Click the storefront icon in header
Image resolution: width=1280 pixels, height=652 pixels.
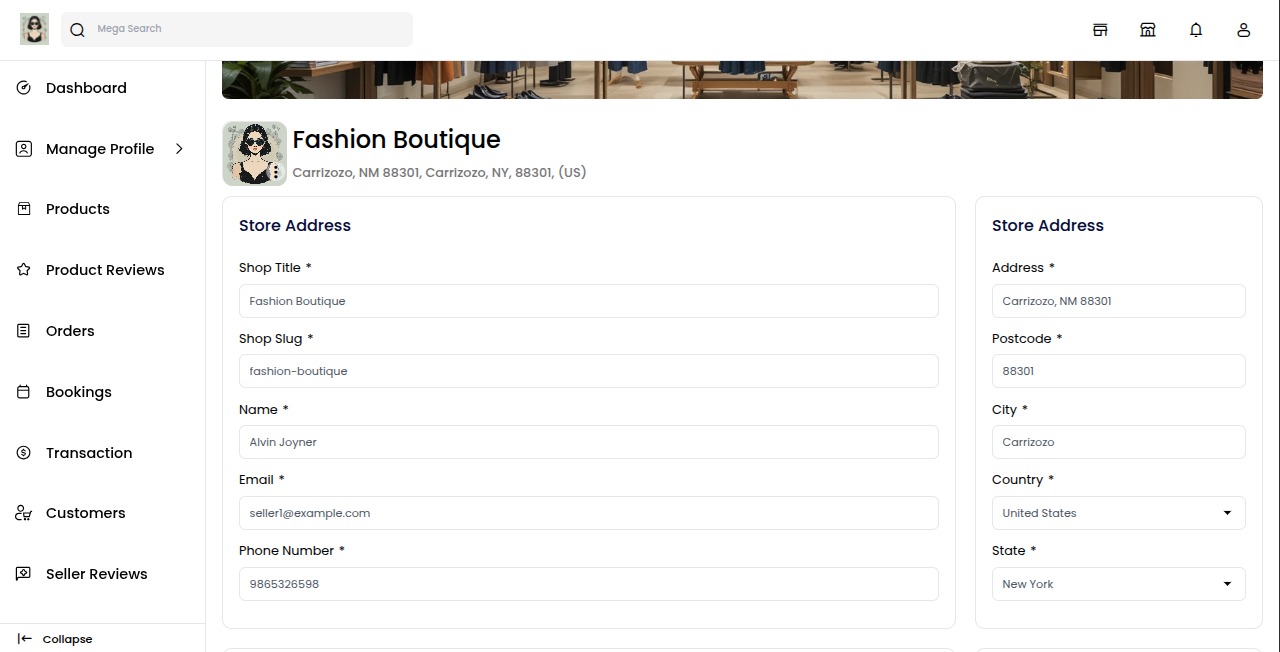point(1100,30)
